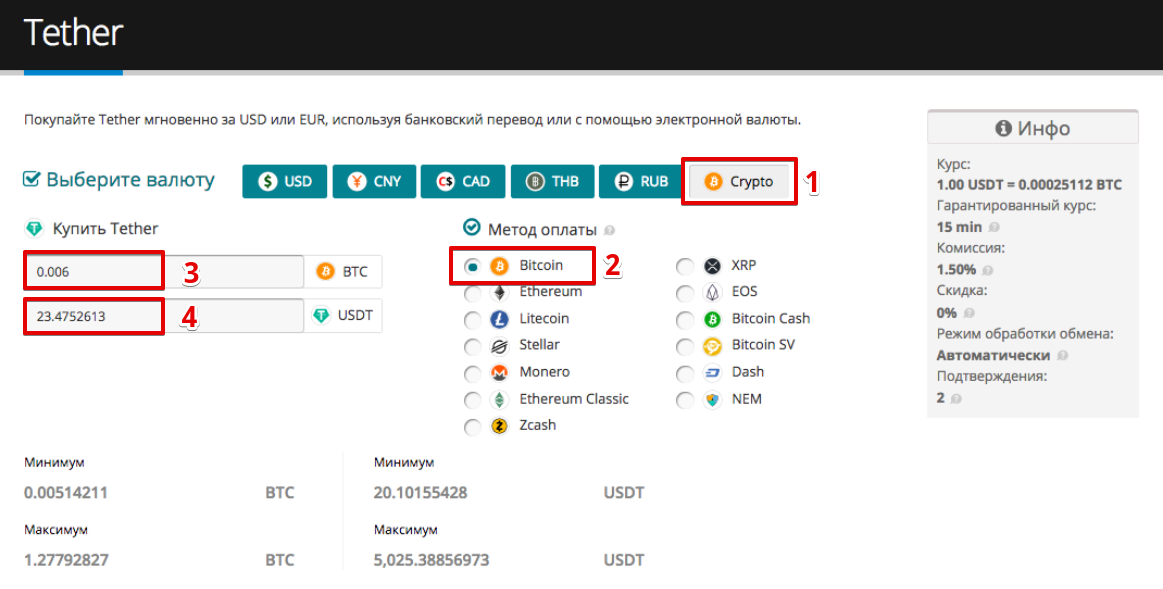
Task: Click maximum value 1.27792827 BTC
Action: 66,560
